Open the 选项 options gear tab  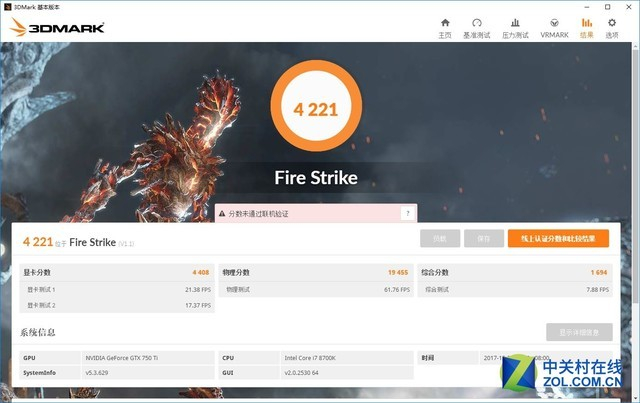click(x=611, y=29)
